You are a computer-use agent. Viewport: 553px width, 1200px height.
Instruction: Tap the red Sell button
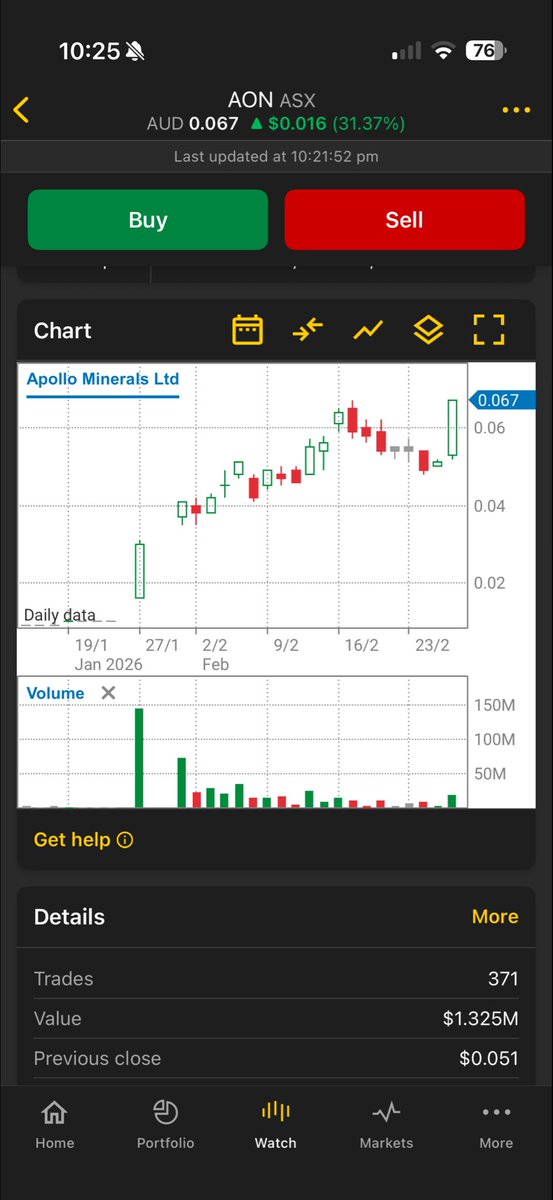(x=405, y=220)
